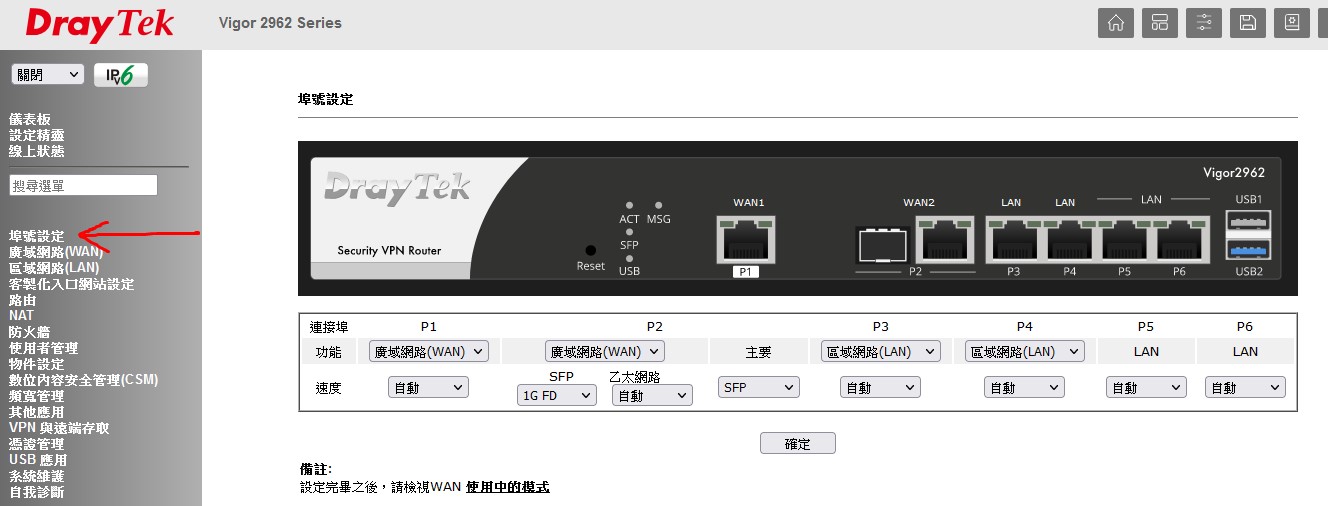
Task: Click the sliders settings icon
Action: click(x=1203, y=23)
